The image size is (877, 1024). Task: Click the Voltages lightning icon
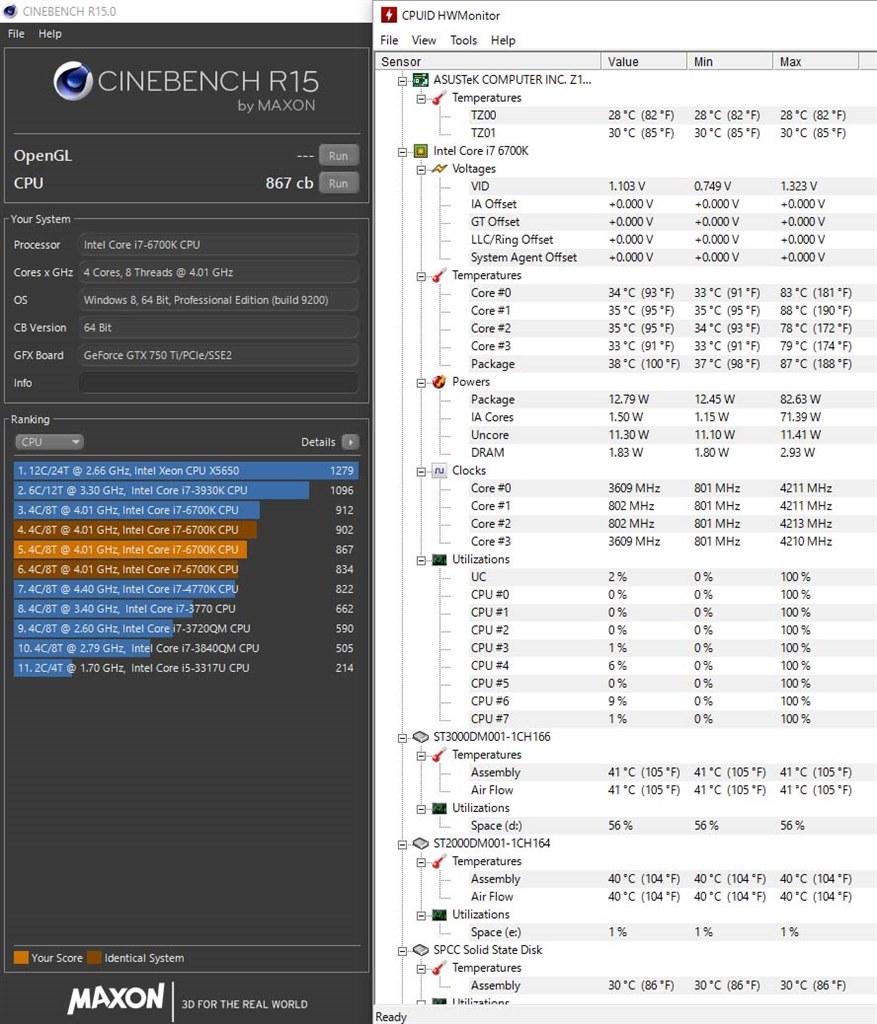(439, 168)
